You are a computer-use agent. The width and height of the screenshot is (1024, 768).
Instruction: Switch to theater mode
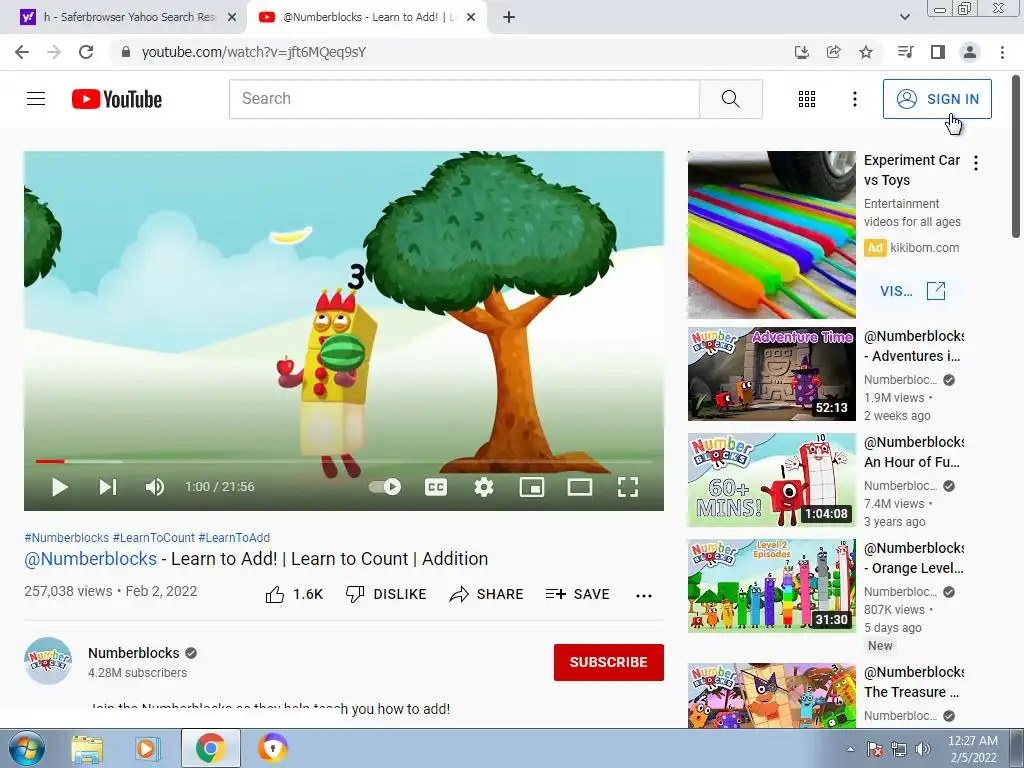[580, 487]
